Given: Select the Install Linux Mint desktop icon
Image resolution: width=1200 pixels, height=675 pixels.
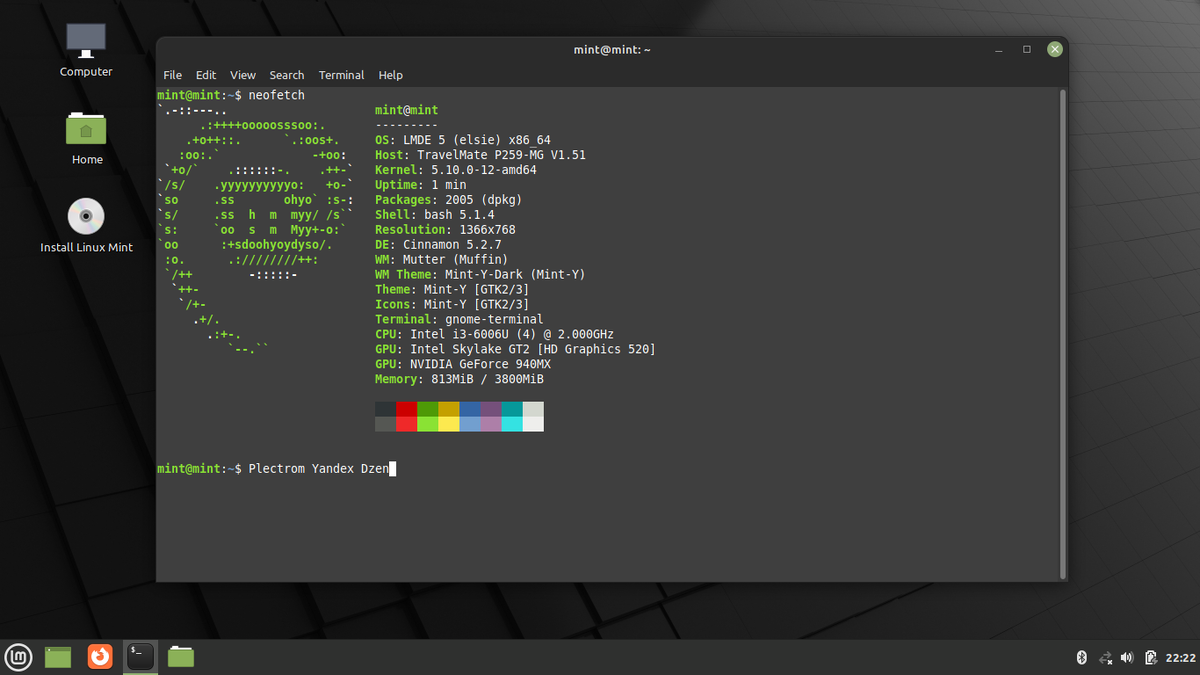Looking at the screenshot, I should pos(86,226).
